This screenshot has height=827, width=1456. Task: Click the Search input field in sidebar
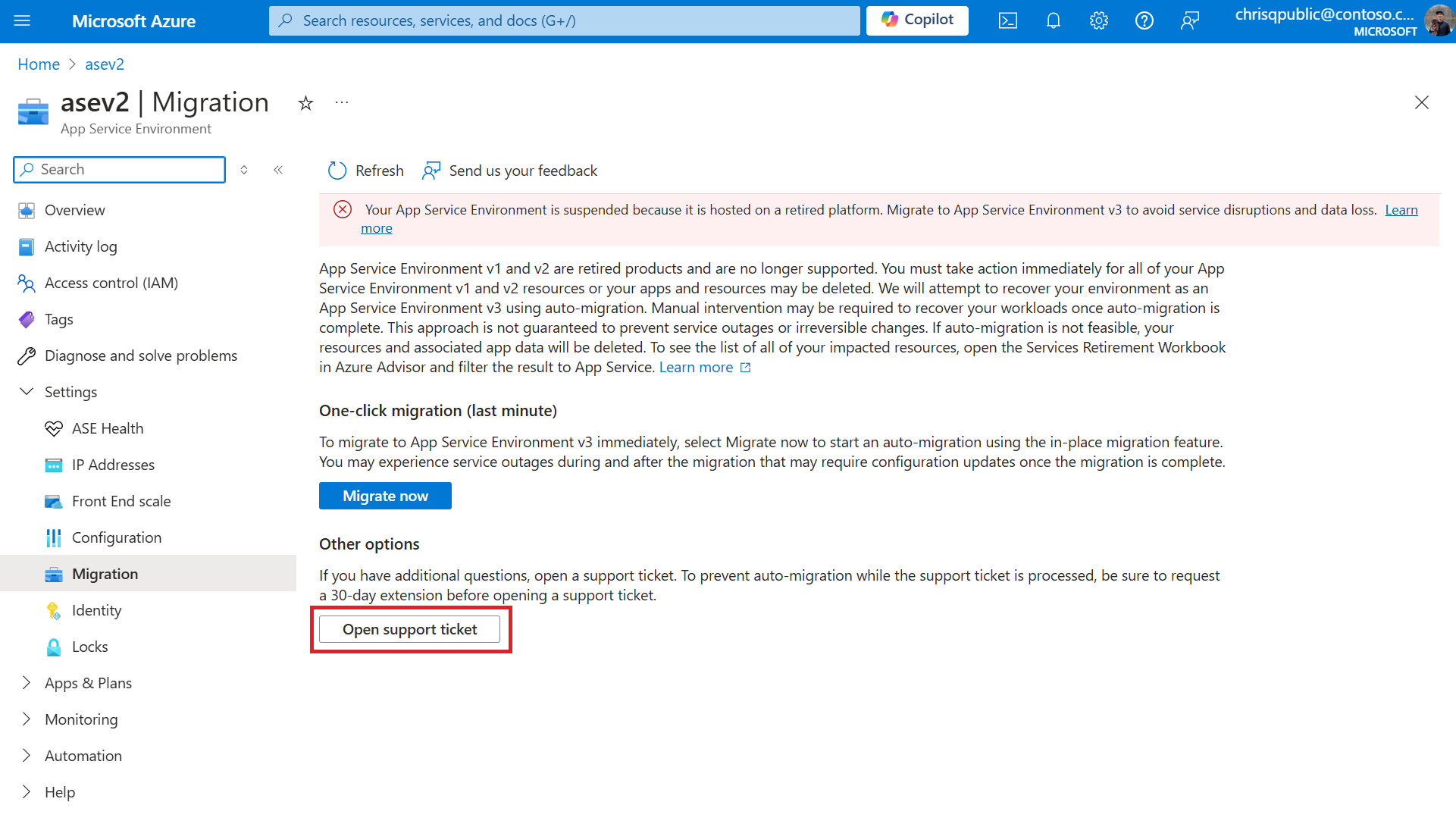pyautogui.click(x=119, y=168)
